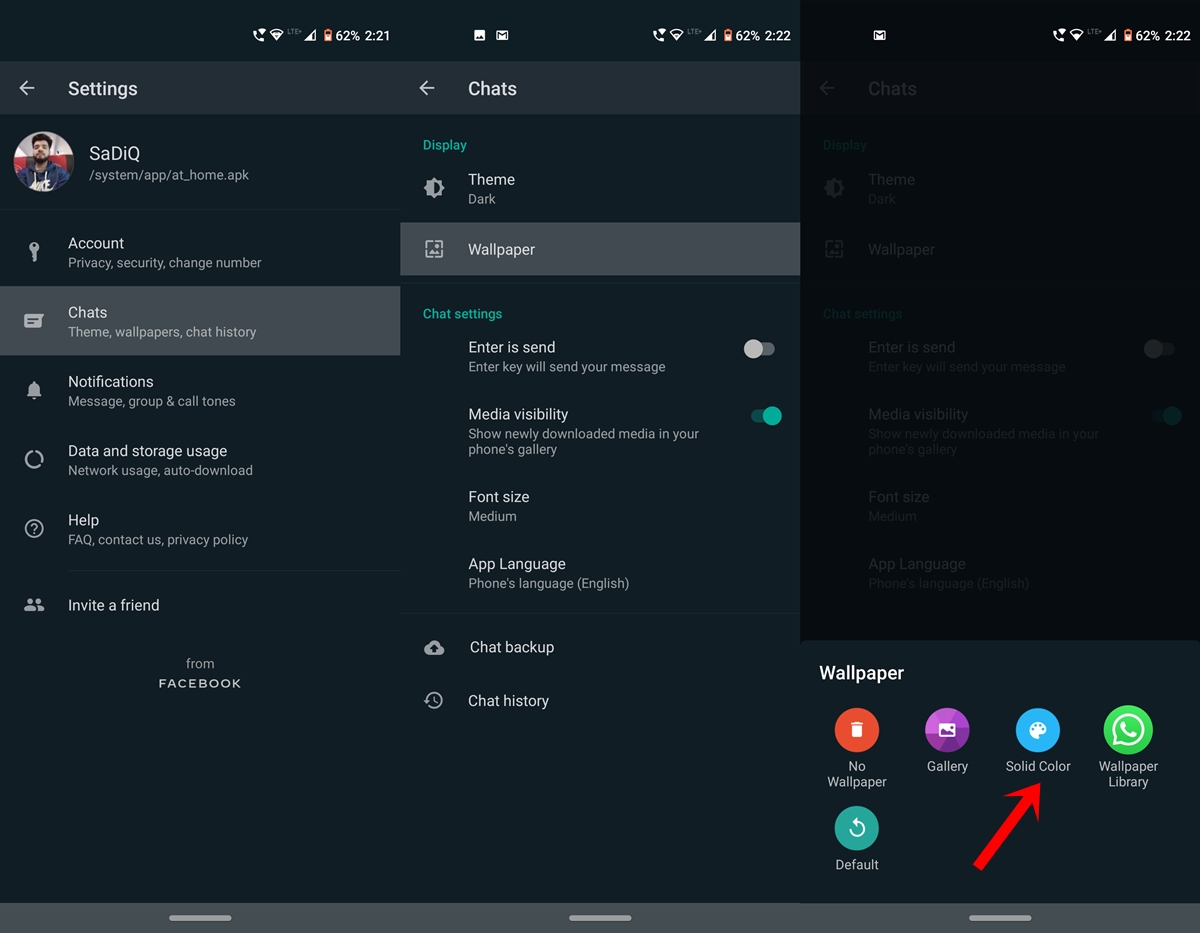1200x933 pixels.
Task: Click the Chat backup cloud icon
Action: [x=434, y=648]
